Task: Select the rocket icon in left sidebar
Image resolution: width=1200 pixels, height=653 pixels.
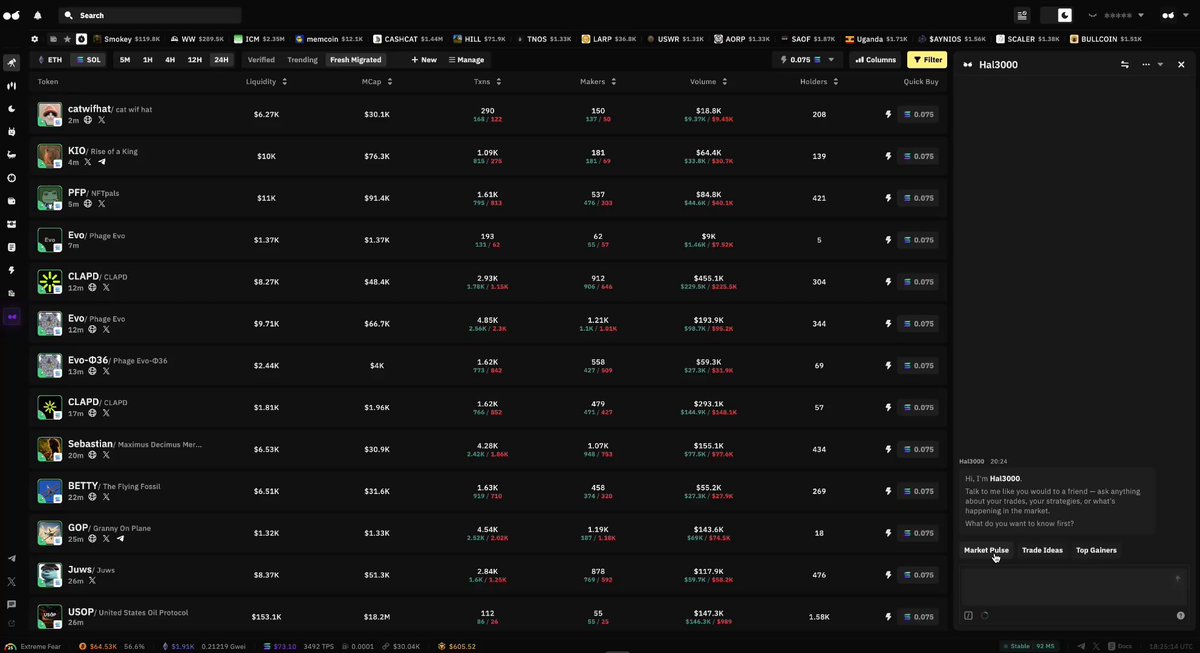Action: click(x=12, y=63)
